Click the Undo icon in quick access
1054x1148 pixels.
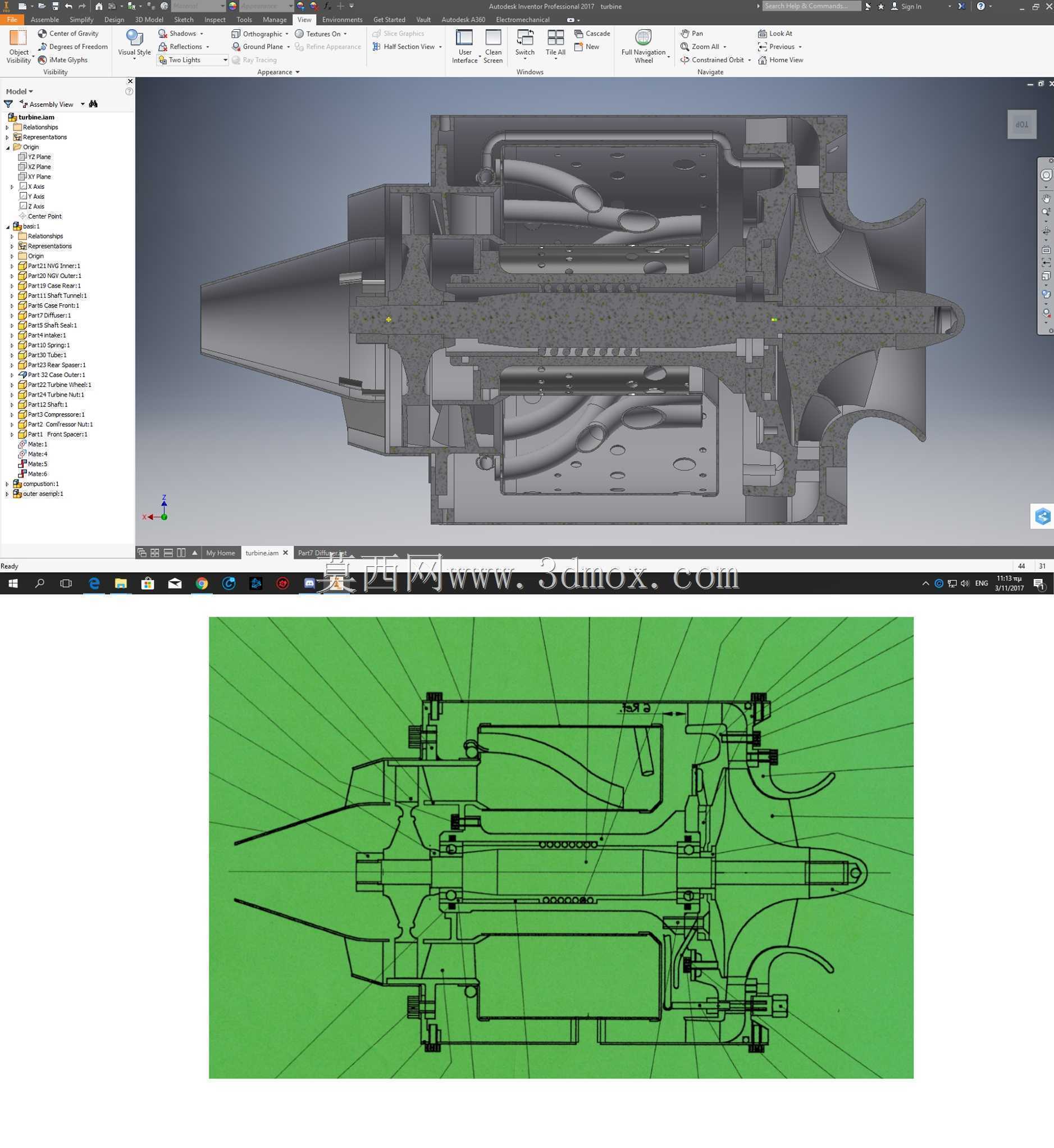click(x=69, y=6)
